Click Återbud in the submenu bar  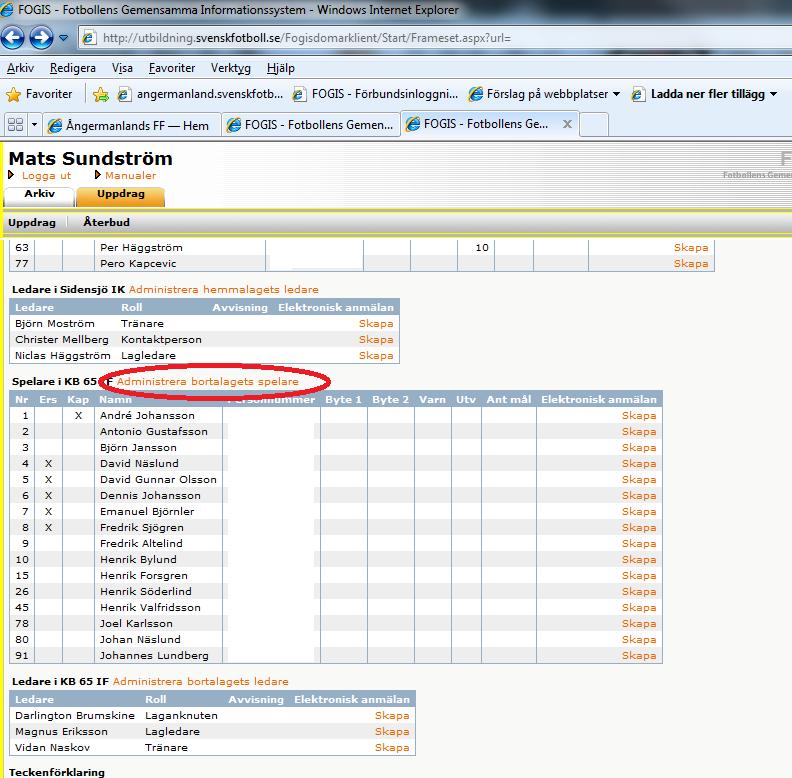(x=107, y=222)
